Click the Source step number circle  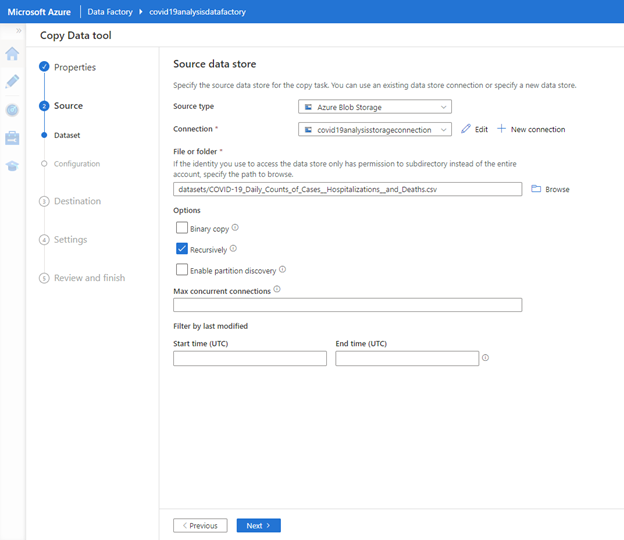click(44, 106)
